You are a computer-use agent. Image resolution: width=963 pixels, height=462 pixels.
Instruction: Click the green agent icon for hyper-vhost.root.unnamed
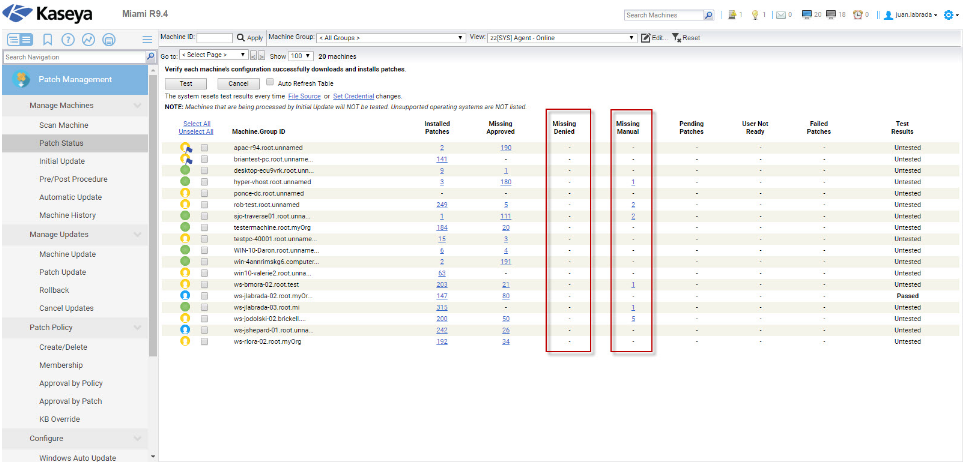point(185,182)
